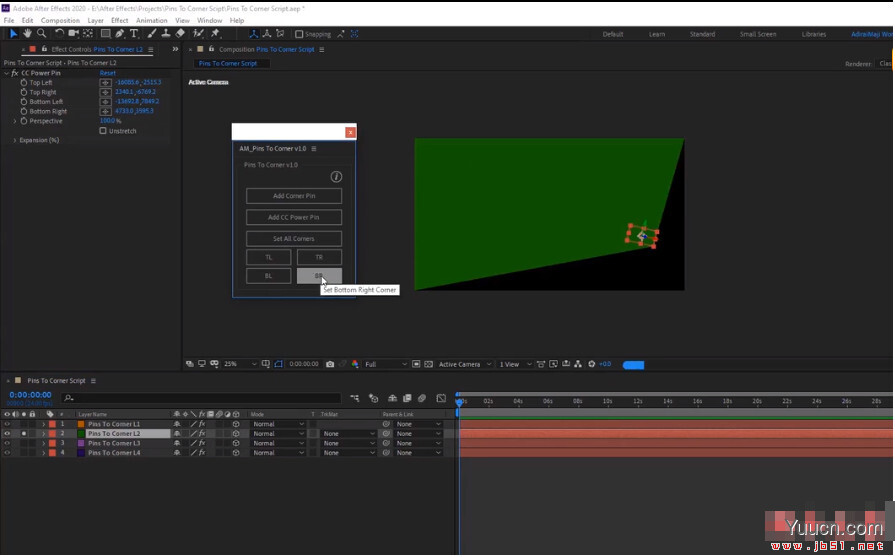The width and height of the screenshot is (895, 557).
Task: Select the Pen tool
Action: tap(120, 34)
